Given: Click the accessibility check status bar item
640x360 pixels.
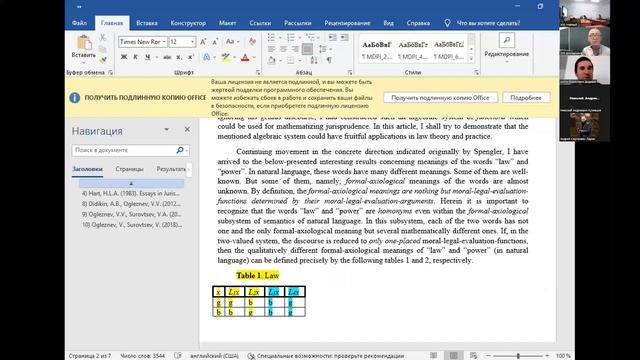Looking at the screenshot, I should pyautogui.click(x=326, y=356).
